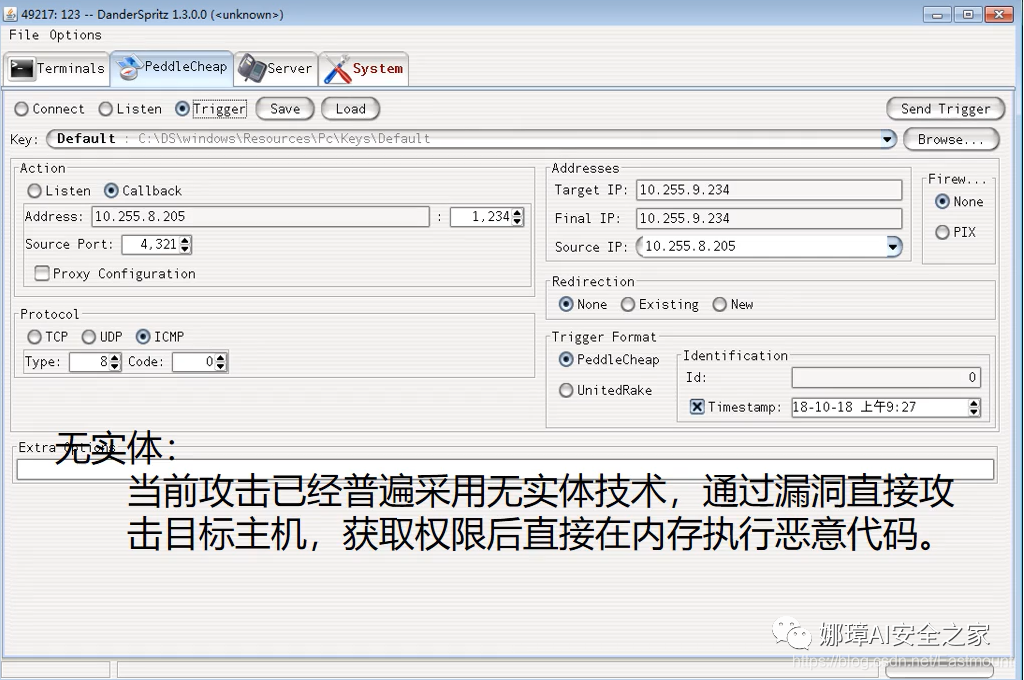Click the callback Address field
Screen dimensions: 1024x680
click(x=261, y=216)
